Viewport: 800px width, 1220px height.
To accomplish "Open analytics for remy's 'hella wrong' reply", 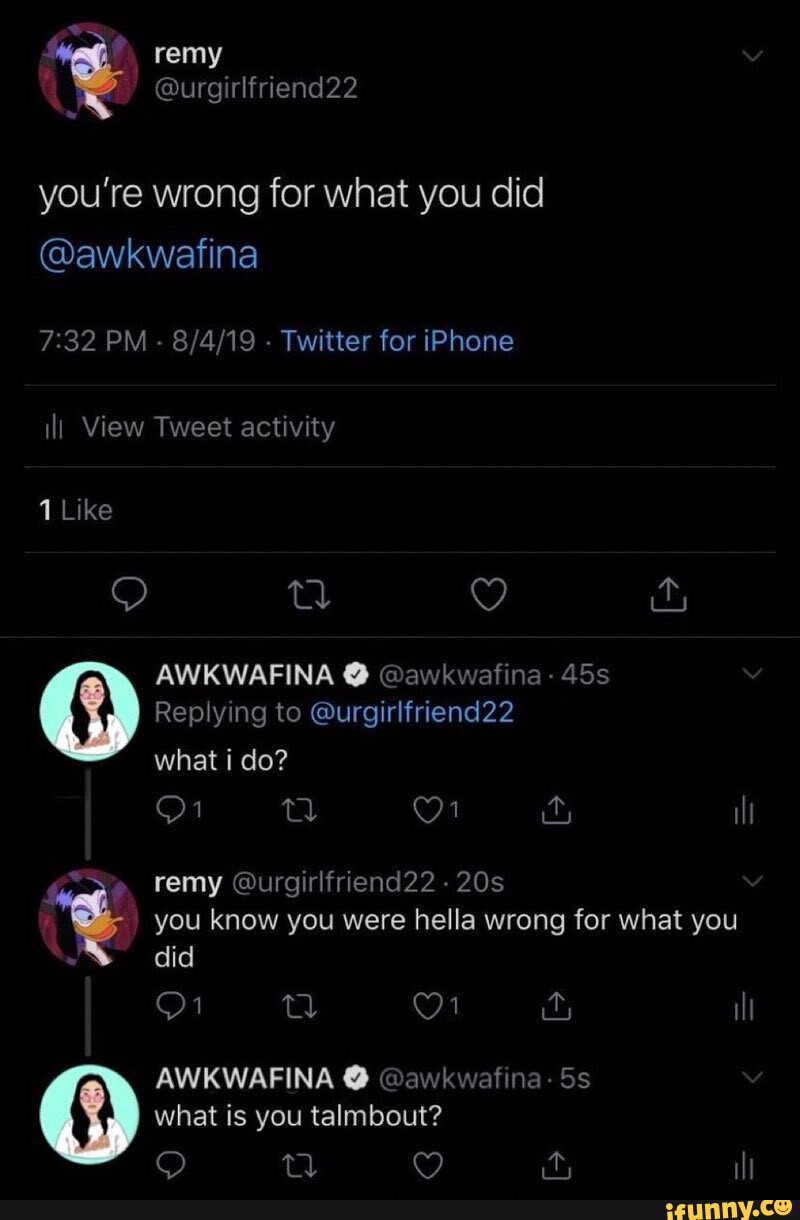I will [744, 1008].
